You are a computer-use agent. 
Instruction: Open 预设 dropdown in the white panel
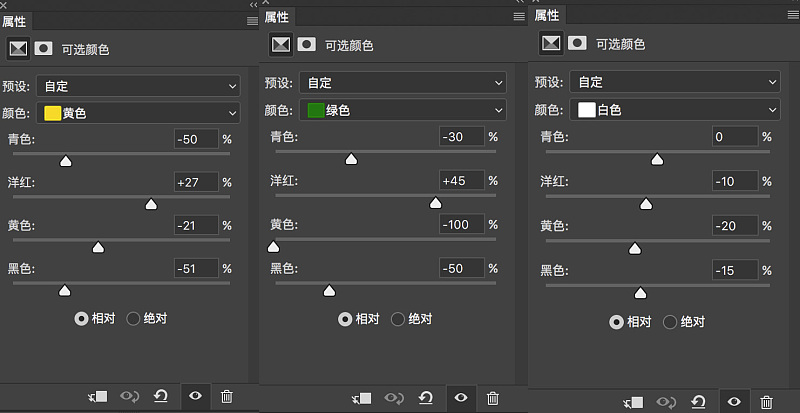pyautogui.click(x=674, y=82)
